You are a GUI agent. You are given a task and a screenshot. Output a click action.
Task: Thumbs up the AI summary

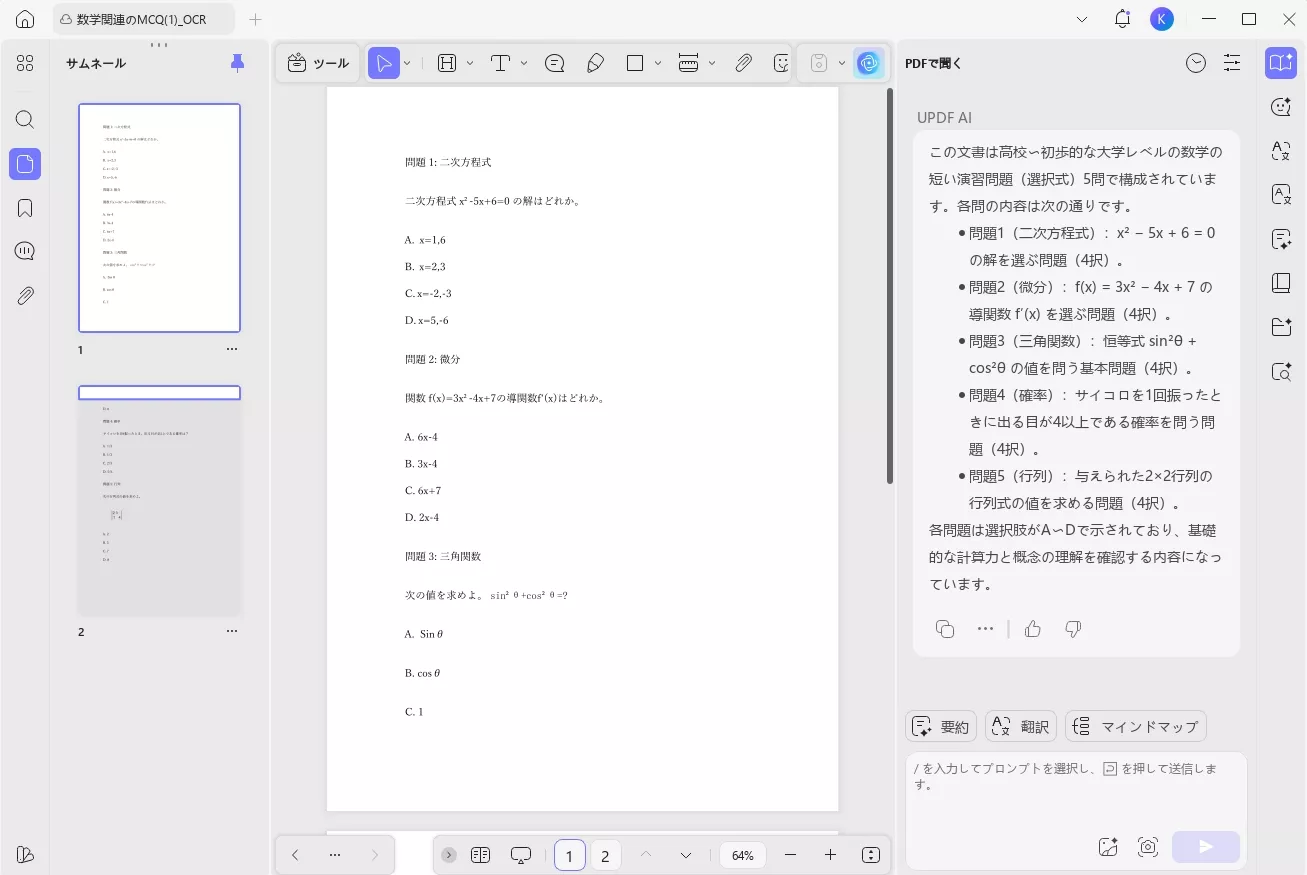click(x=1033, y=629)
